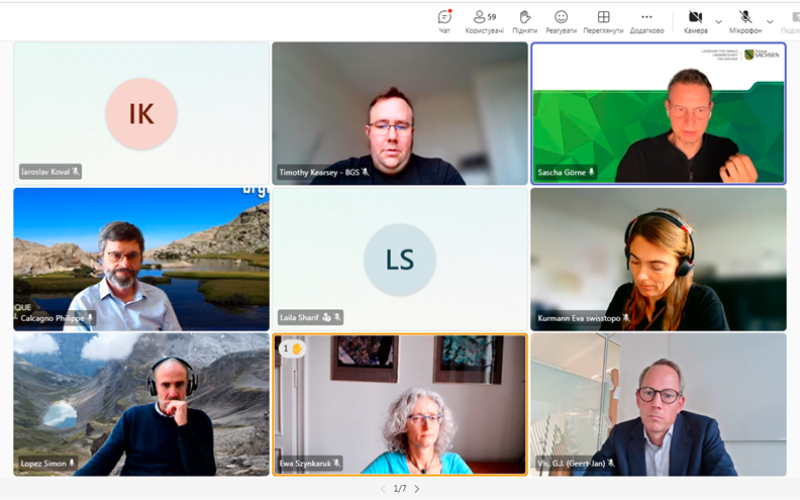Open the Додатково more options menu
Viewport: 800px width, 500px height.
pyautogui.click(x=646, y=22)
